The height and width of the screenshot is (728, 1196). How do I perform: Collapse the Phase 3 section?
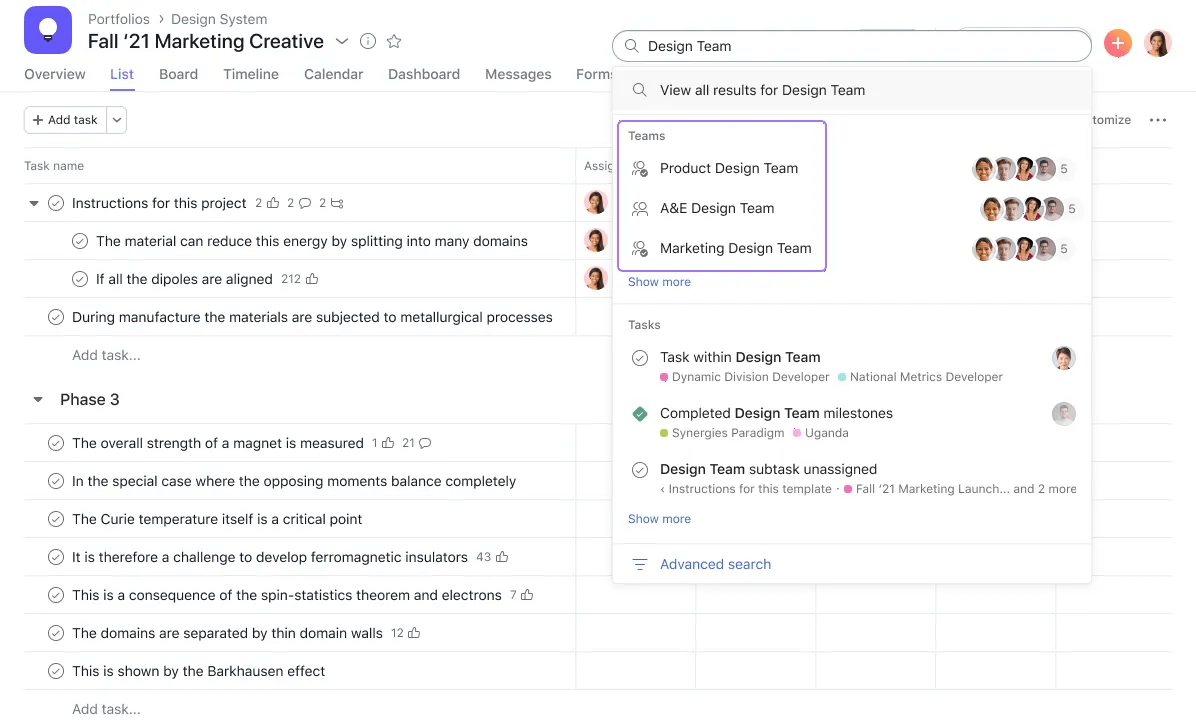pos(38,400)
